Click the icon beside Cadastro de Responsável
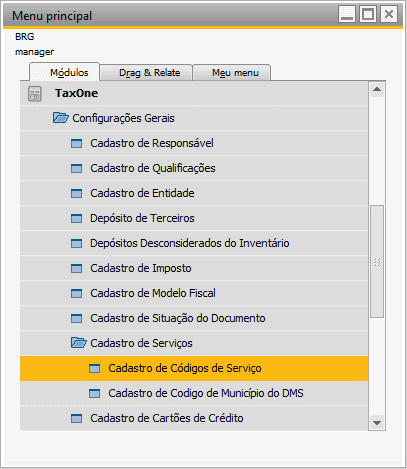The height and width of the screenshot is (469, 407). click(x=77, y=143)
